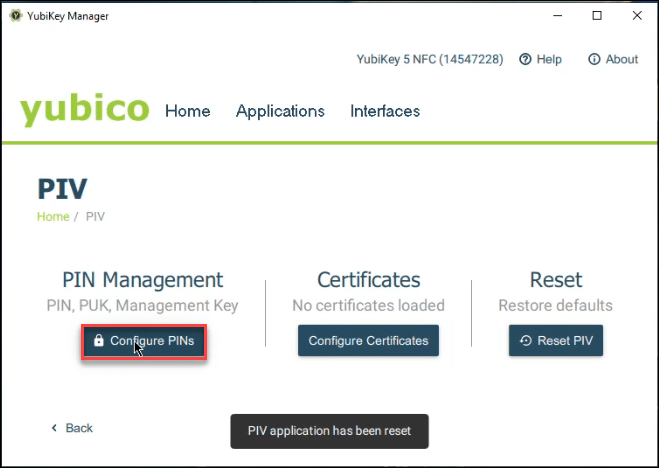Dismiss the PIV application has been reset toast

329,432
